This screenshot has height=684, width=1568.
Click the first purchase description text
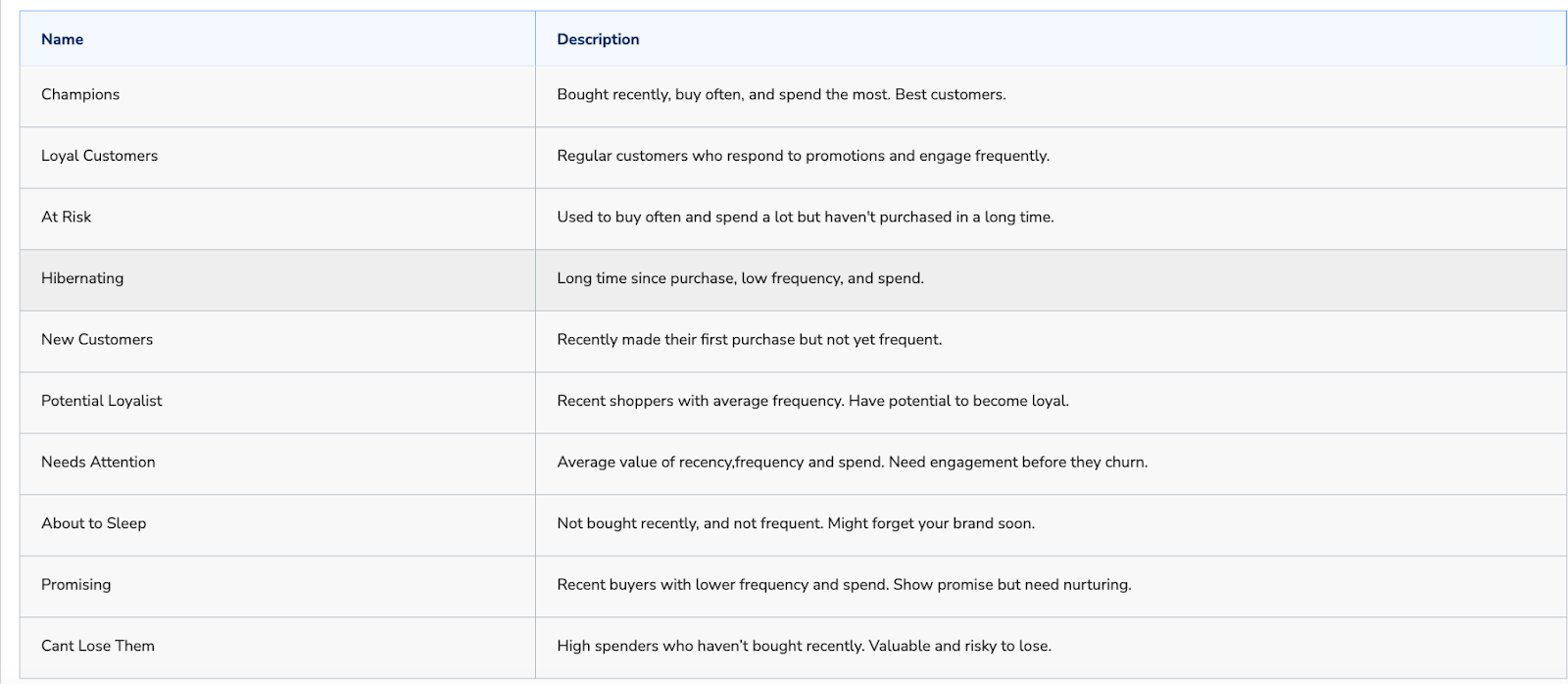[749, 339]
